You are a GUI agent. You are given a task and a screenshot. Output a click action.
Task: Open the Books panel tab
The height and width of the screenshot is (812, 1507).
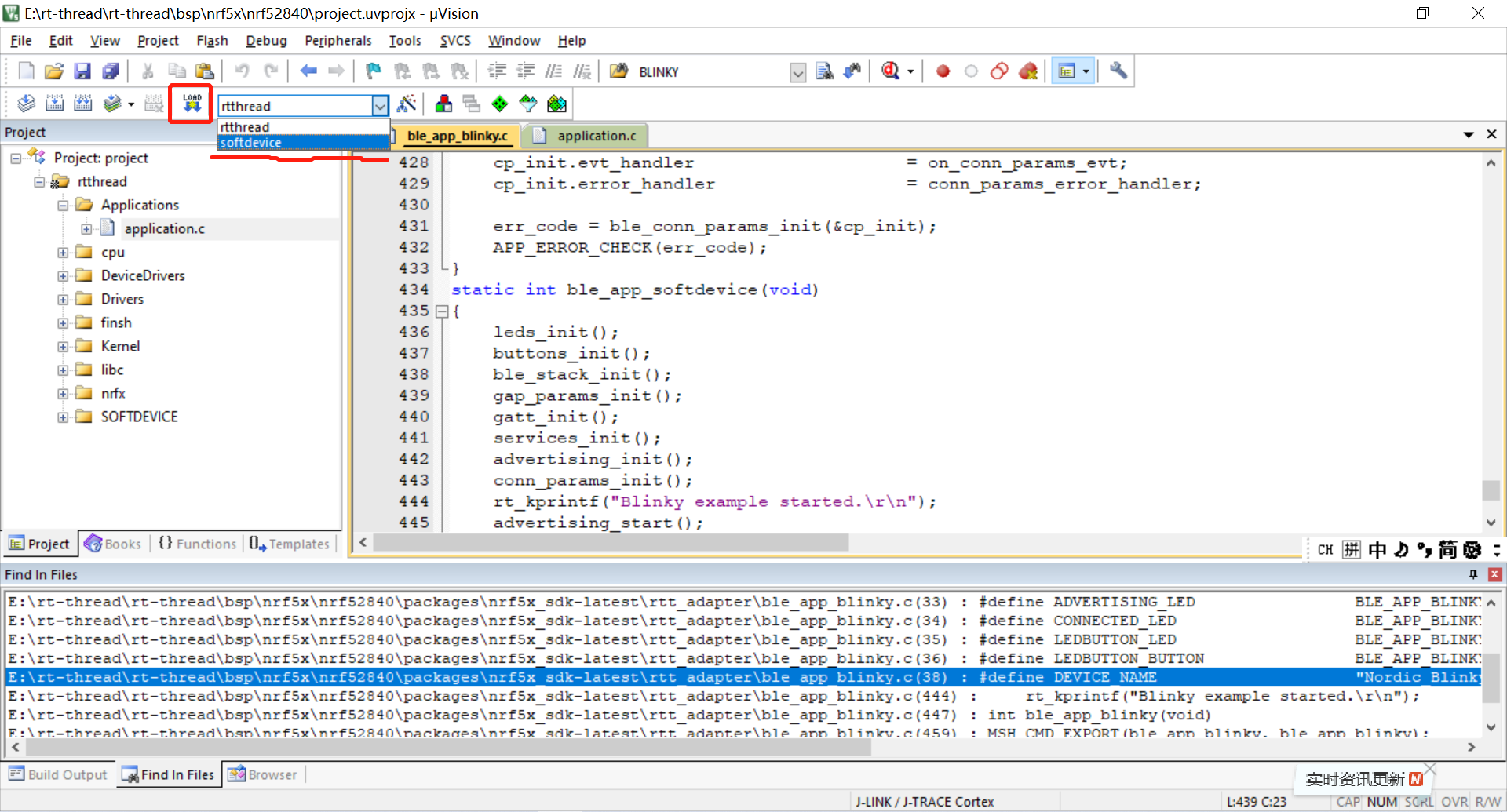coord(113,544)
